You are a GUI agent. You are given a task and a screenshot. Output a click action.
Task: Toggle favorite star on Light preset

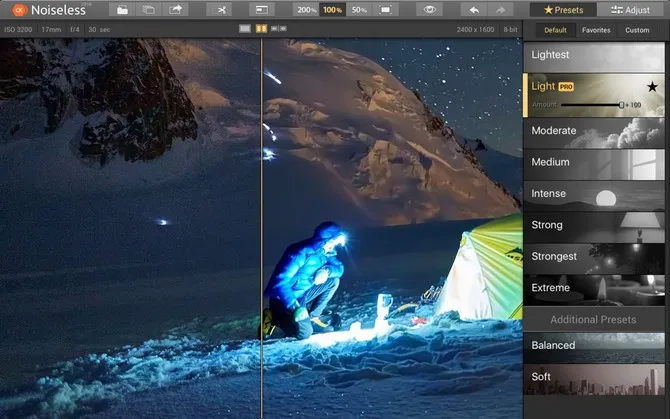(x=652, y=88)
